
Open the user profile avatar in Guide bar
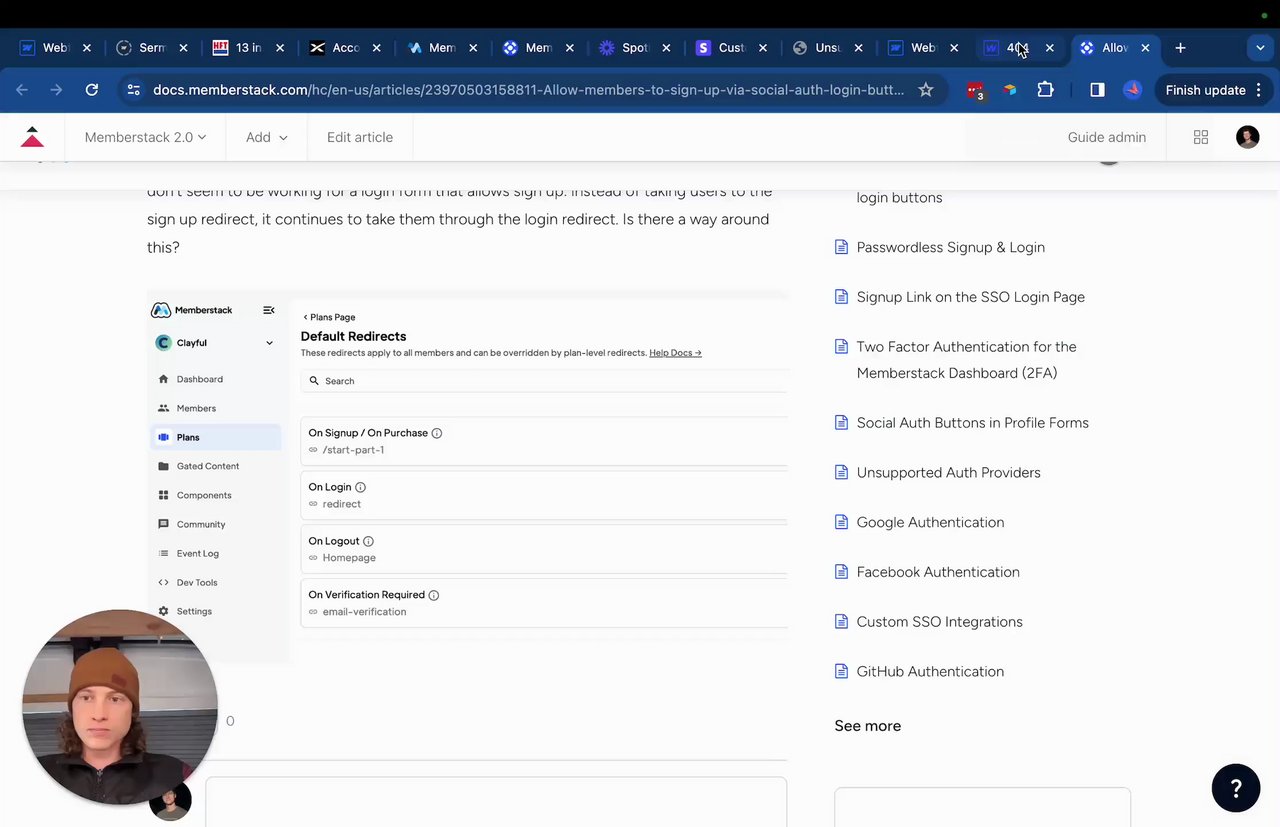(1247, 137)
